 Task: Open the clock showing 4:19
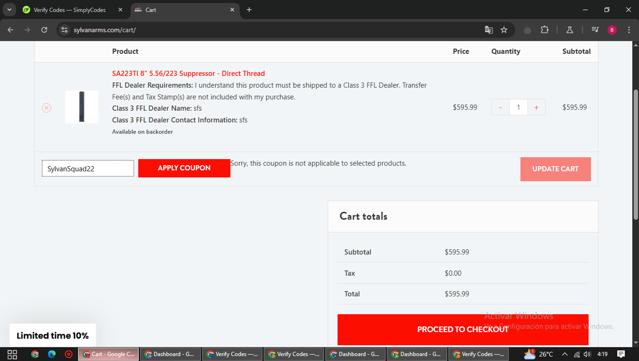pos(603,354)
